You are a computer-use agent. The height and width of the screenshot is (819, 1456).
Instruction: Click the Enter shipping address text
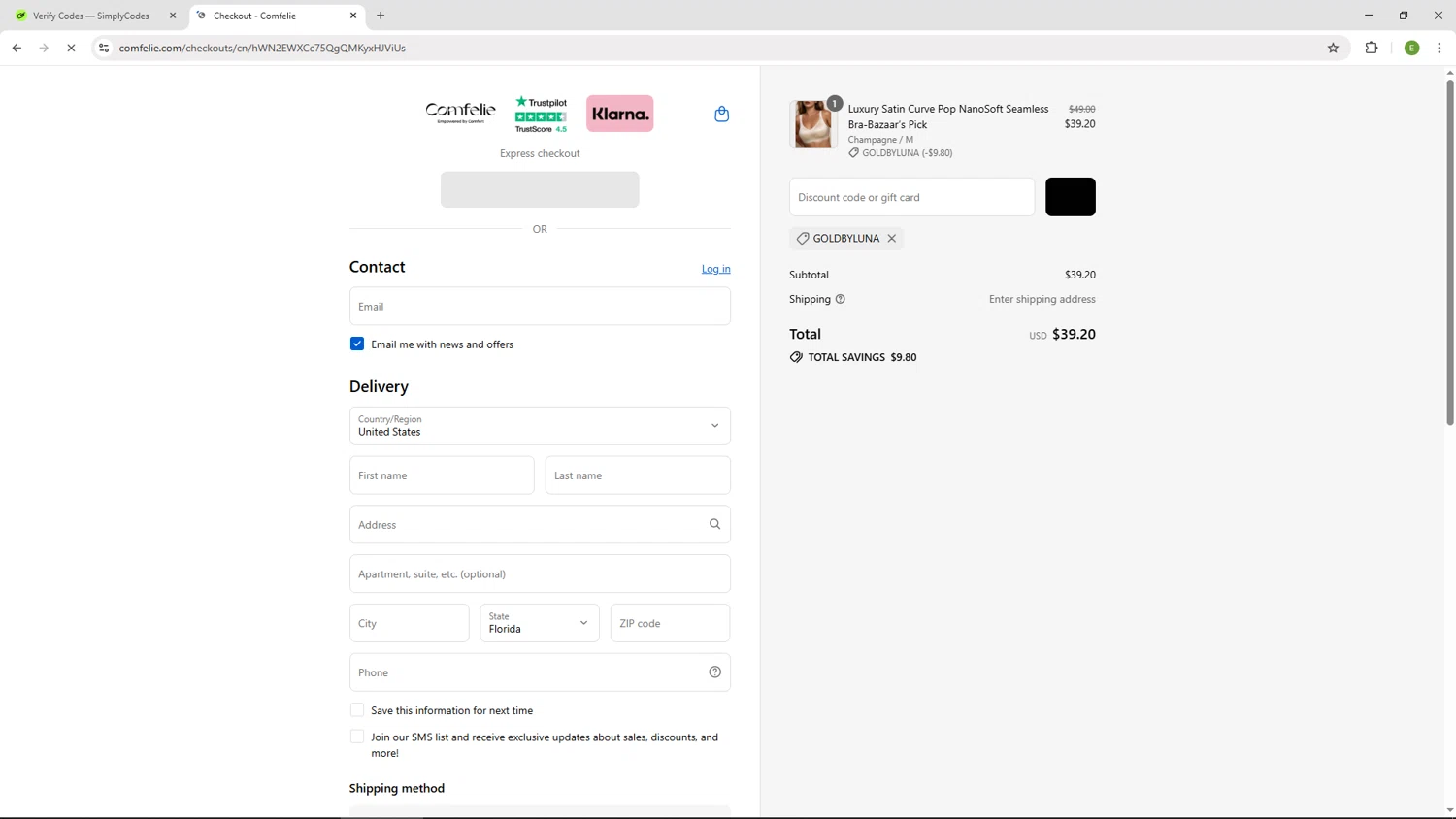1042,299
